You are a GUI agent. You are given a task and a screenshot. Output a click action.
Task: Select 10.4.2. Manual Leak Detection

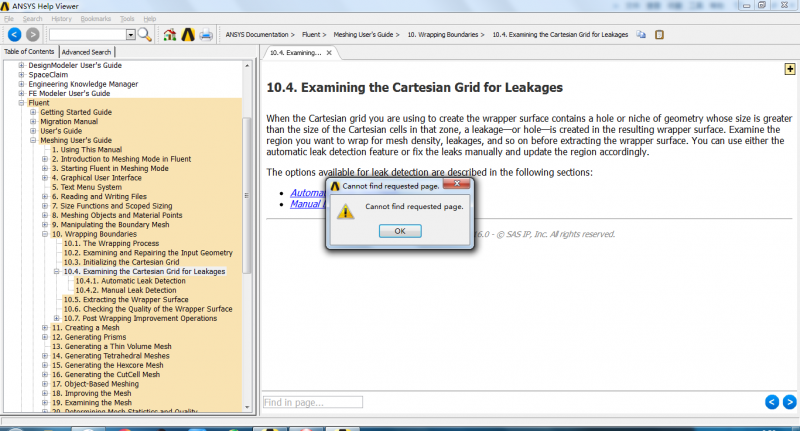(x=126, y=290)
